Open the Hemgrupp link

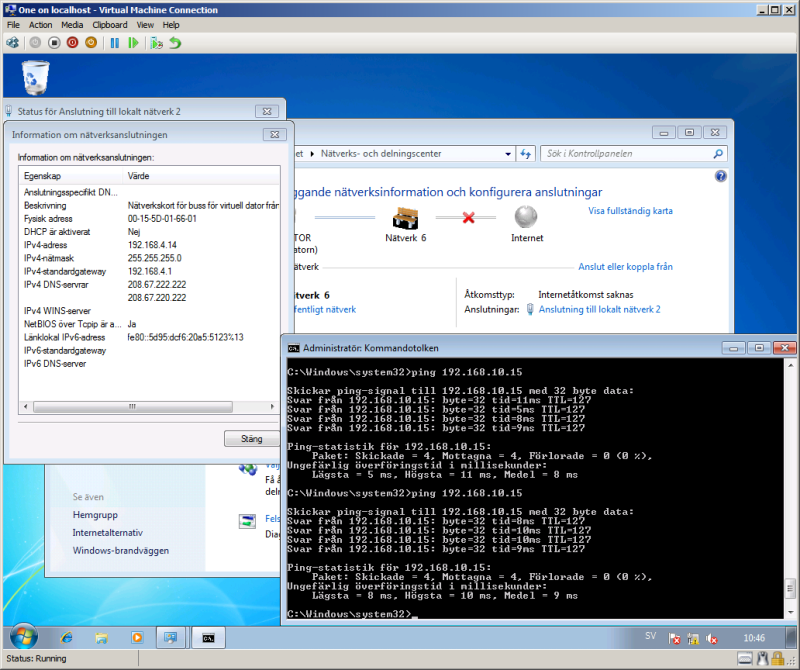(95, 515)
